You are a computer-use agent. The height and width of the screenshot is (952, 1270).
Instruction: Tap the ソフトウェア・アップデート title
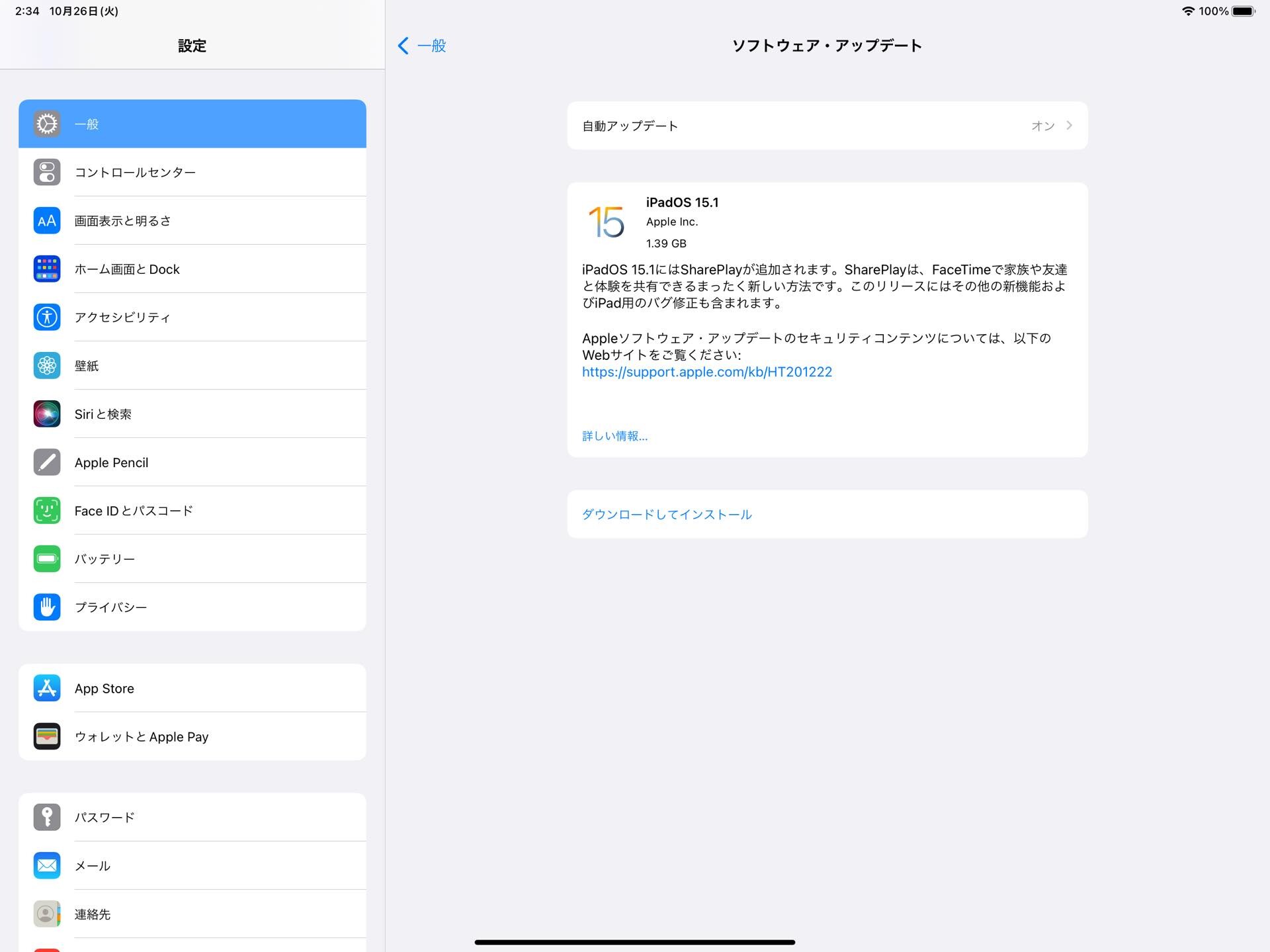[827, 46]
